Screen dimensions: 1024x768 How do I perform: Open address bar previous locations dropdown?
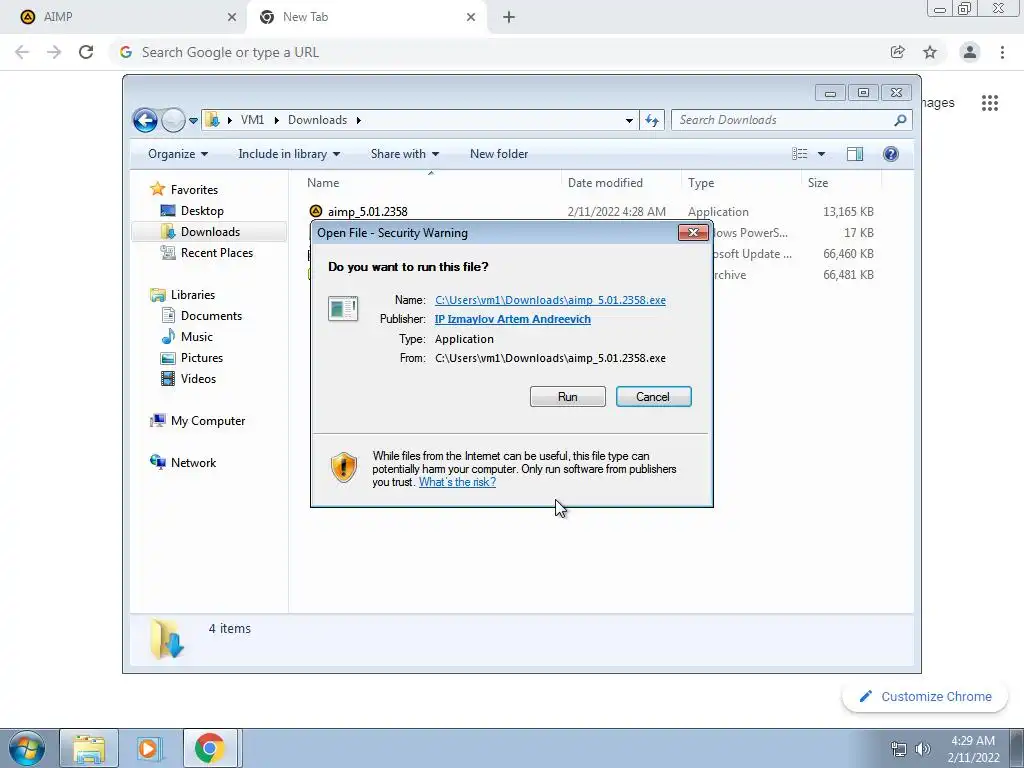click(629, 120)
